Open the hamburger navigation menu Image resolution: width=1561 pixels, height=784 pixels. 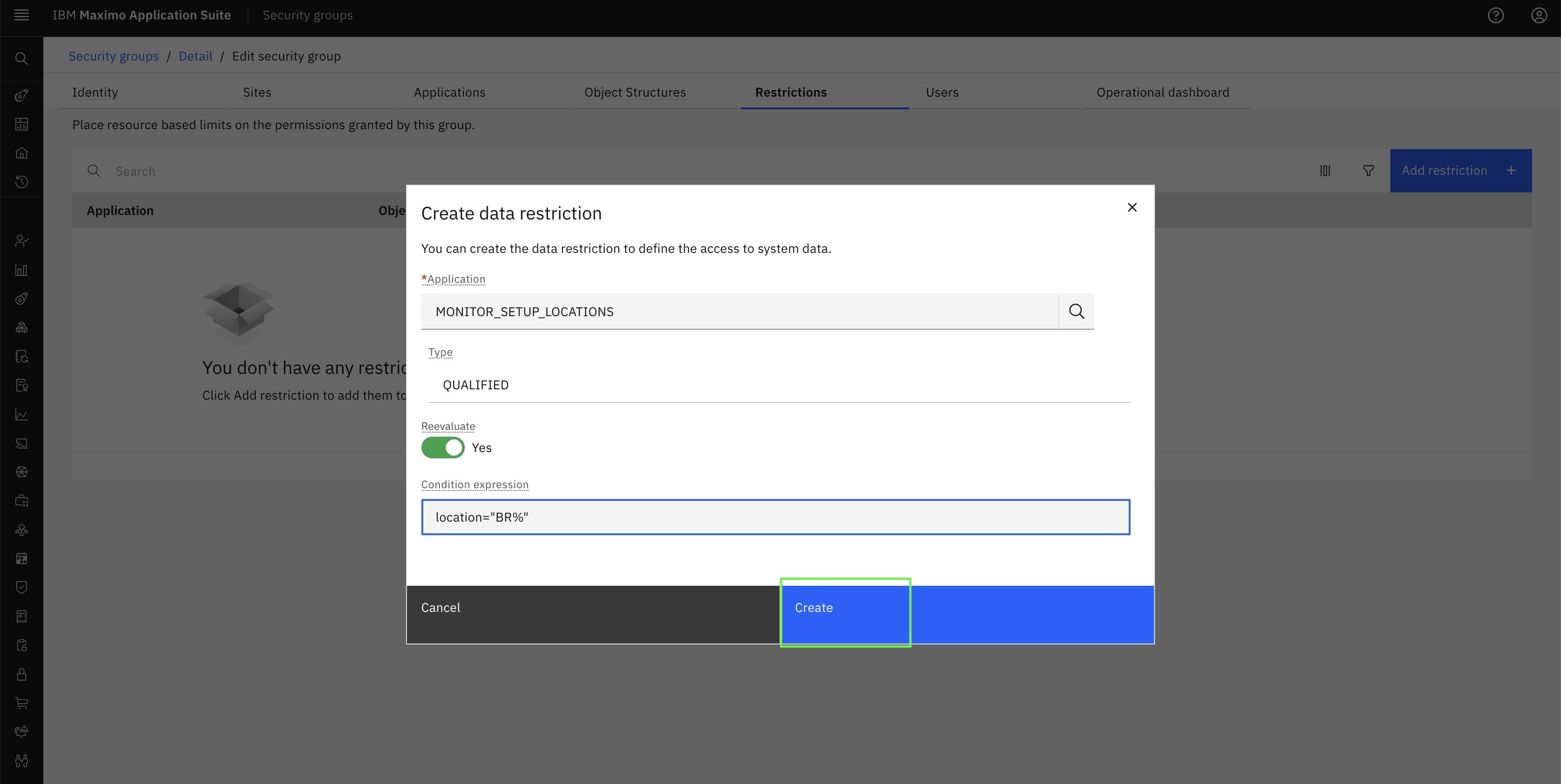pyautogui.click(x=21, y=15)
